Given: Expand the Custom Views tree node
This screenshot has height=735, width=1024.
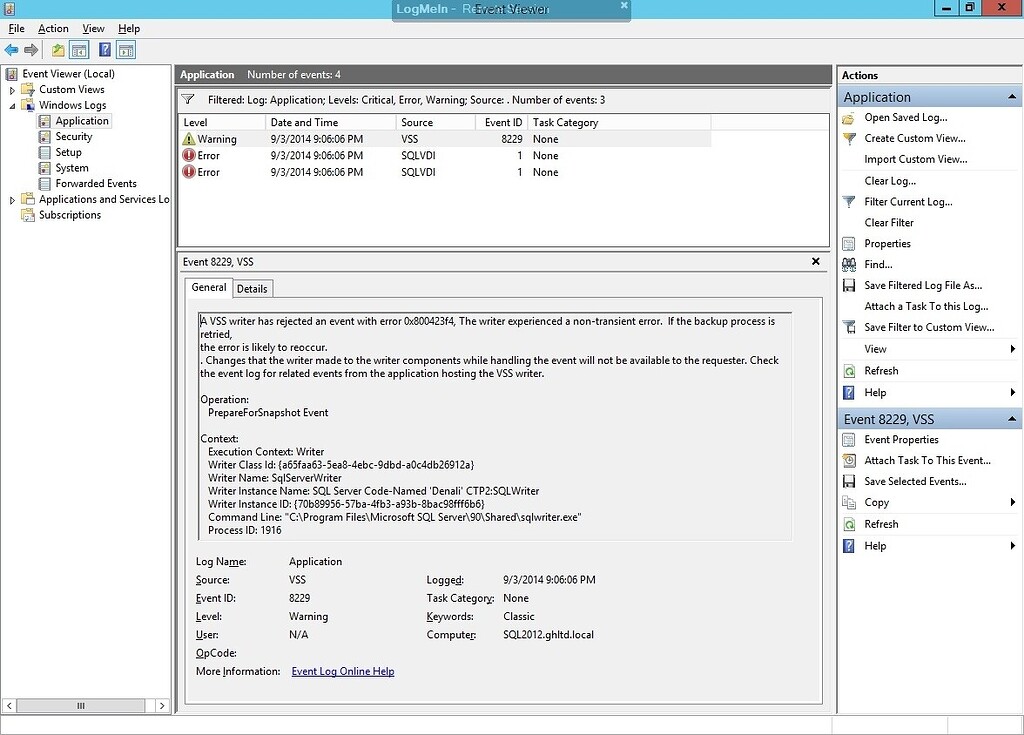Looking at the screenshot, I should coord(11,89).
